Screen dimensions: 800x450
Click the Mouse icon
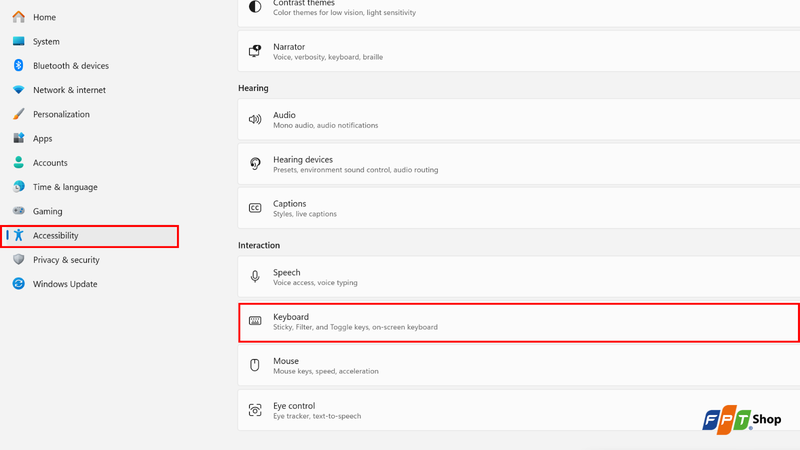pyautogui.click(x=255, y=365)
